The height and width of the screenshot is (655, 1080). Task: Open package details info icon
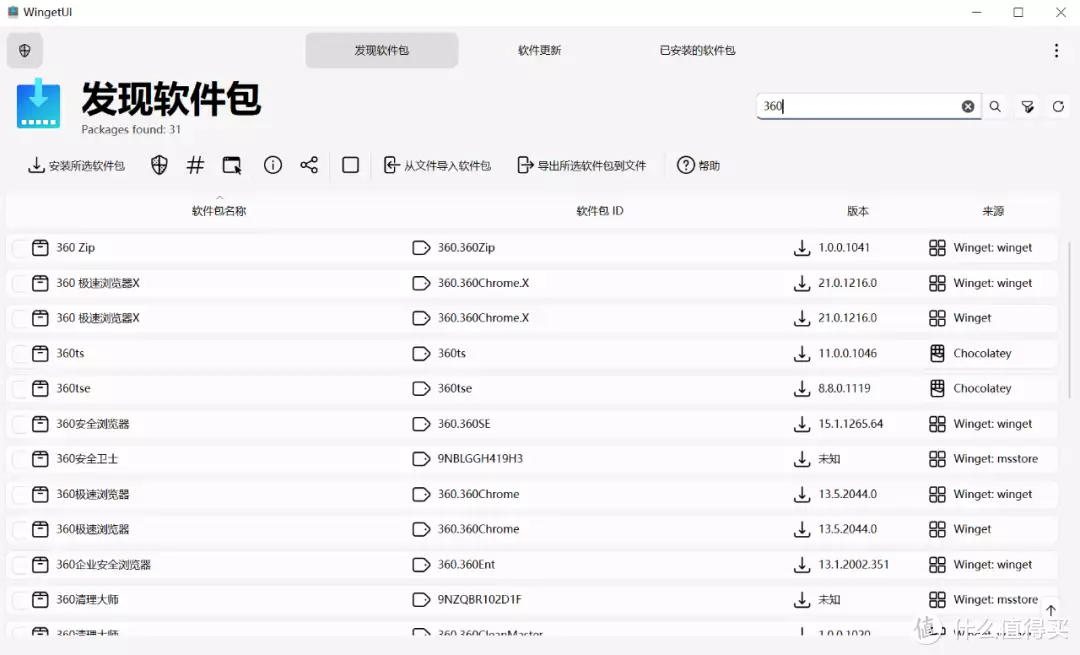pos(272,165)
